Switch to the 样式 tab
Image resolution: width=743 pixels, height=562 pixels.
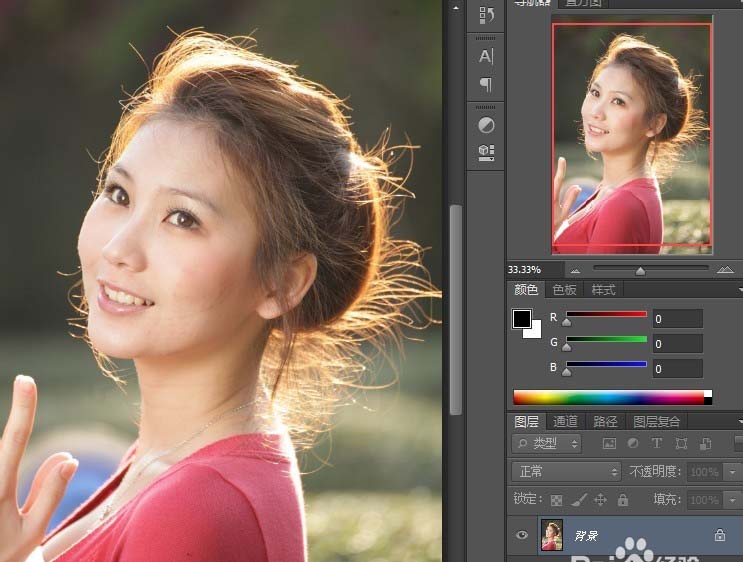click(603, 290)
